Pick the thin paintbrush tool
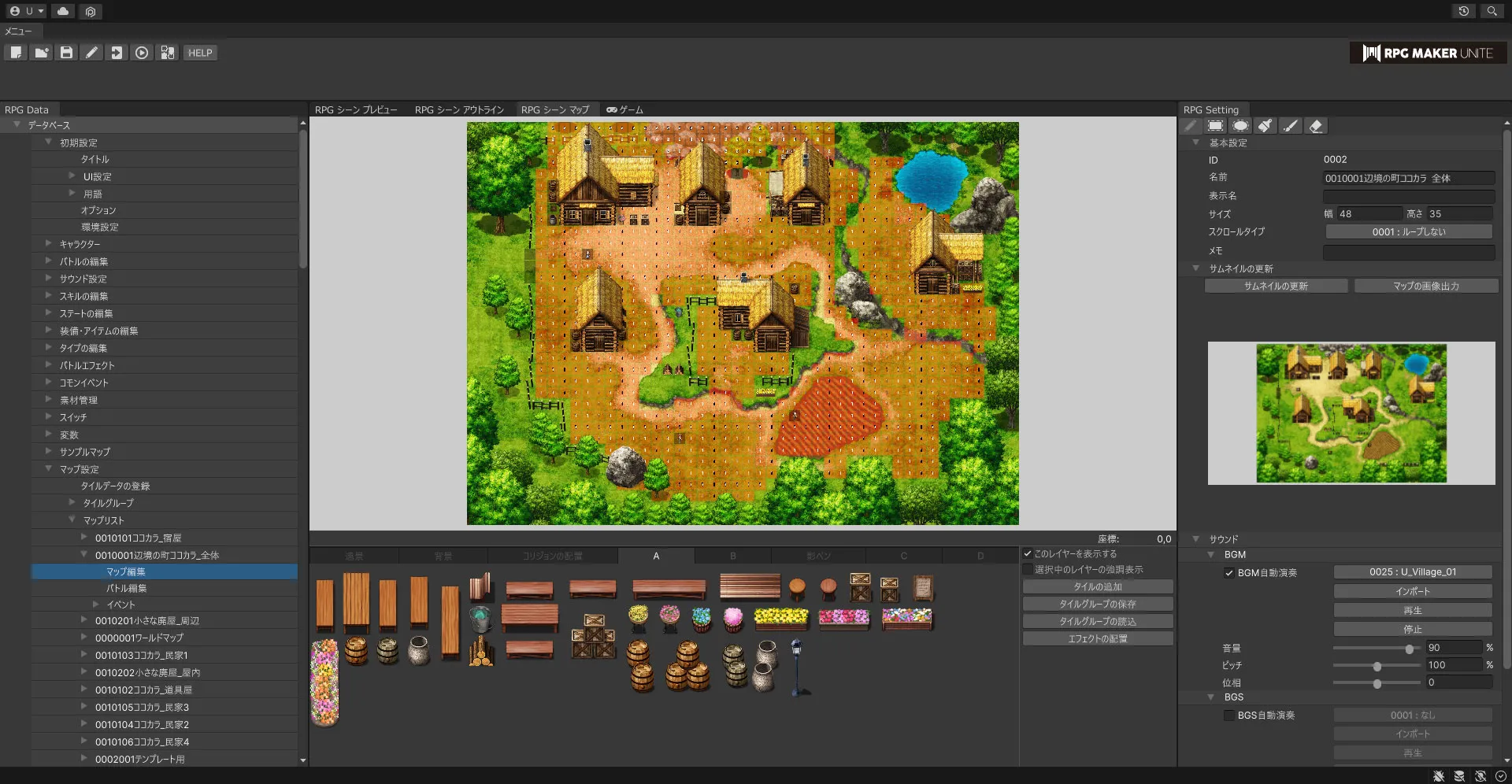This screenshot has height=784, width=1512. pyautogui.click(x=1290, y=126)
